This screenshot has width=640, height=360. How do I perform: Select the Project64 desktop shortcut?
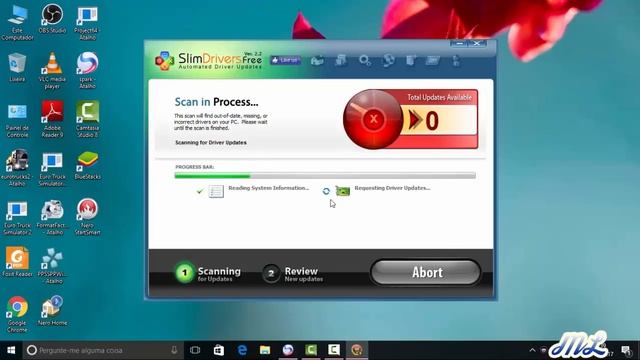pos(87,23)
